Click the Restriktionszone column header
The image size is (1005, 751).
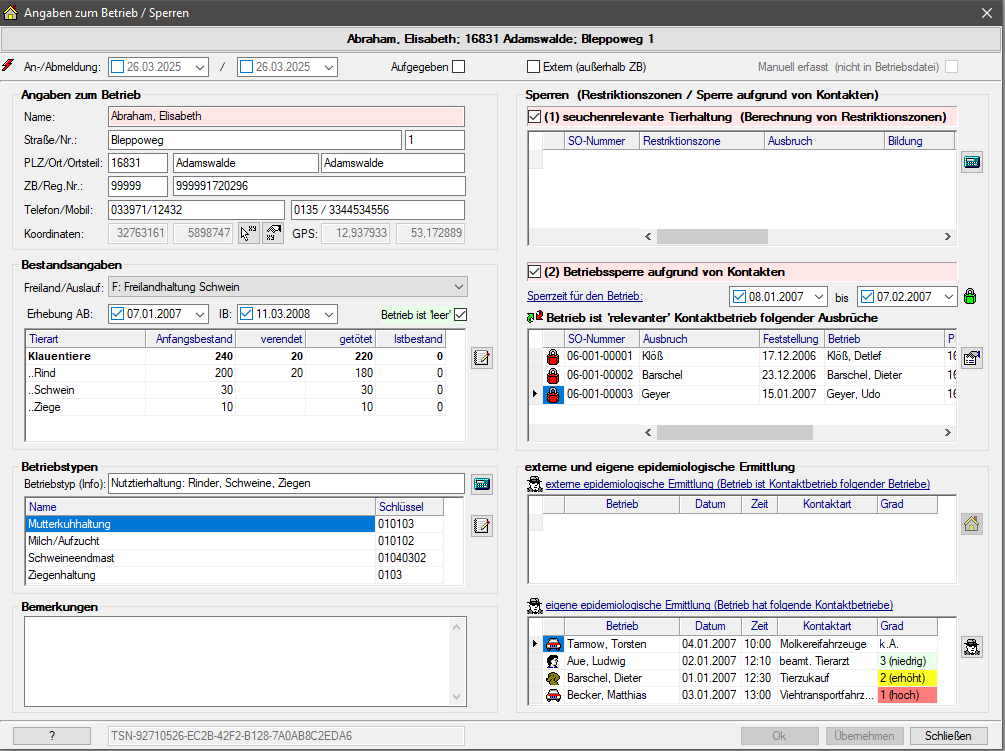[702, 141]
